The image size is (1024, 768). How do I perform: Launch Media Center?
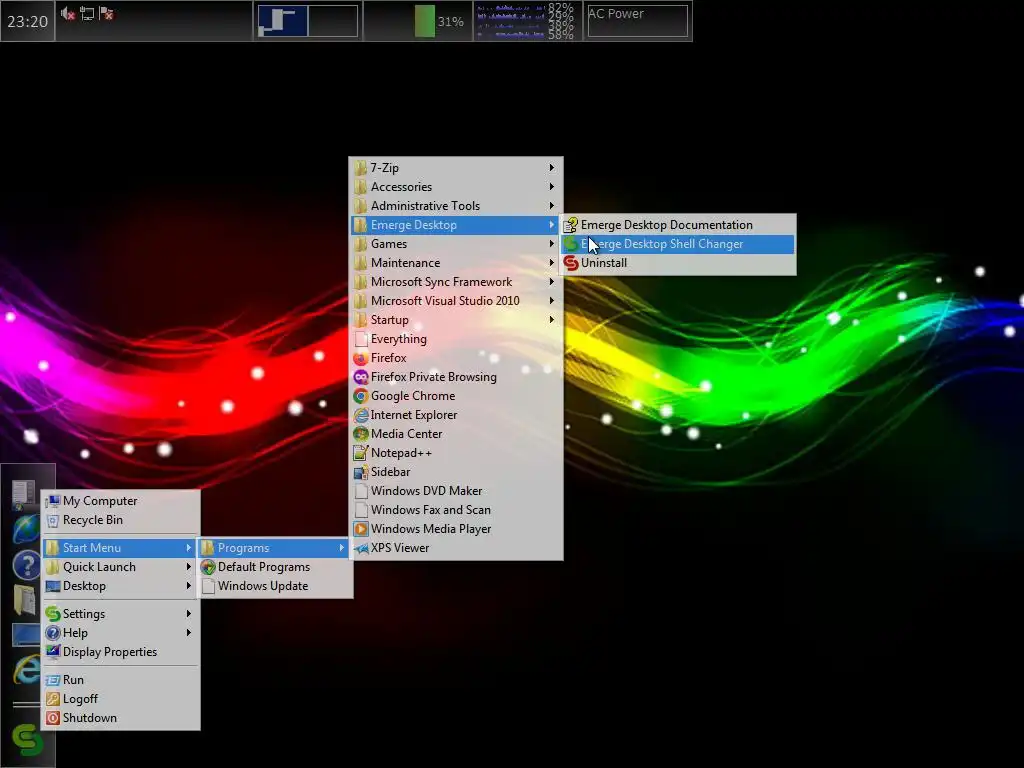tap(456, 434)
